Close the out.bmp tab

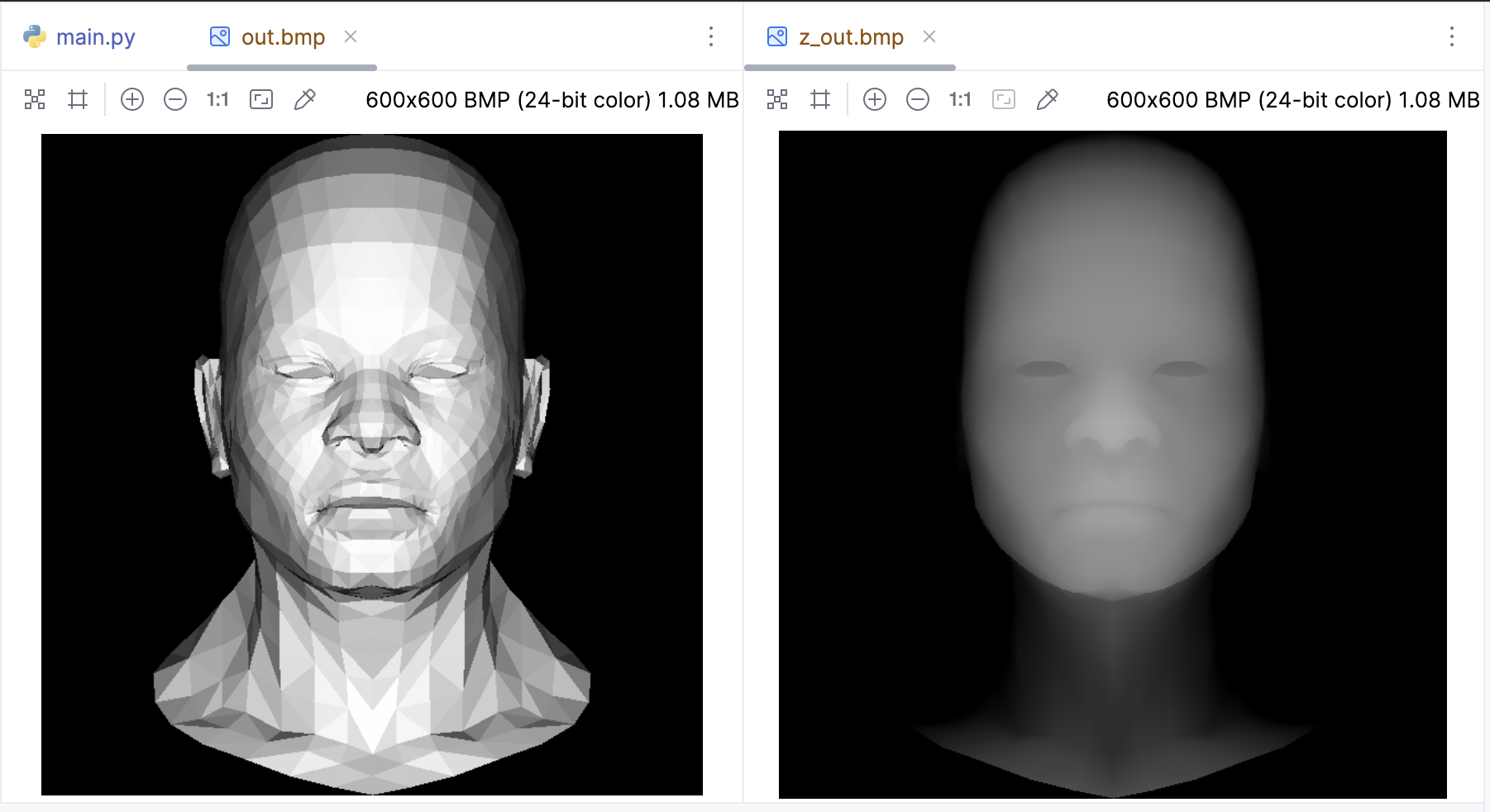(351, 37)
